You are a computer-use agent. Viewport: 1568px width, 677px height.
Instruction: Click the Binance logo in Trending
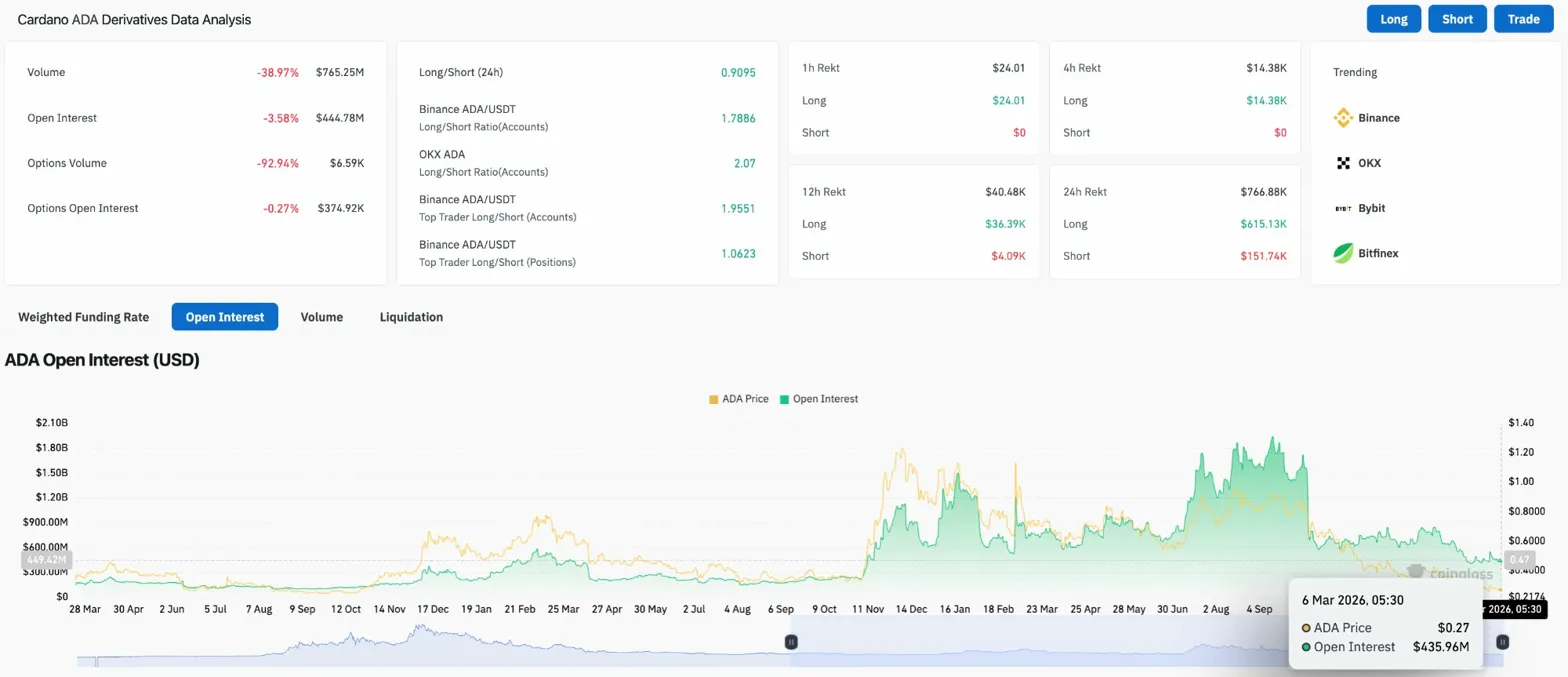tap(1343, 118)
